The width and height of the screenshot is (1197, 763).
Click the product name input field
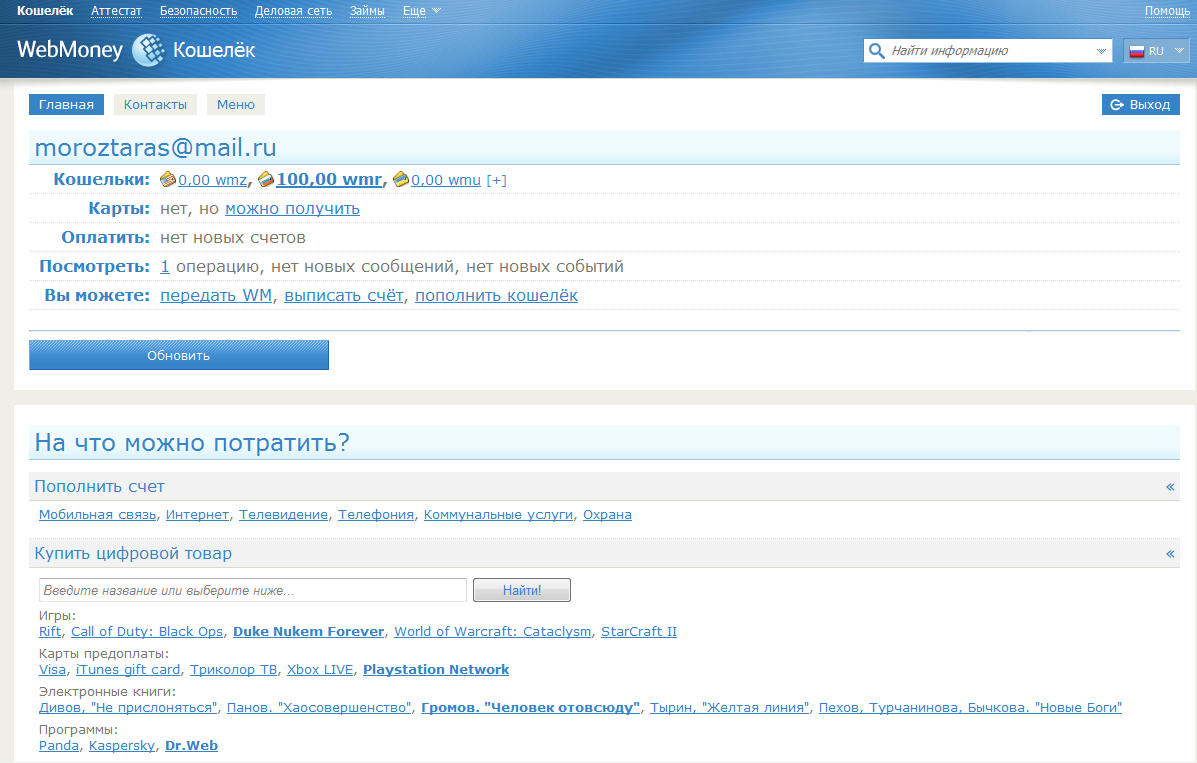[x=253, y=590]
